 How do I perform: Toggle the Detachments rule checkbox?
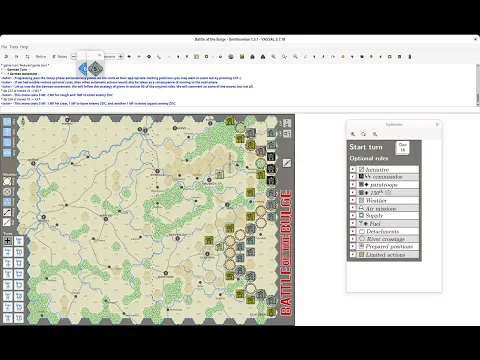[353, 231]
